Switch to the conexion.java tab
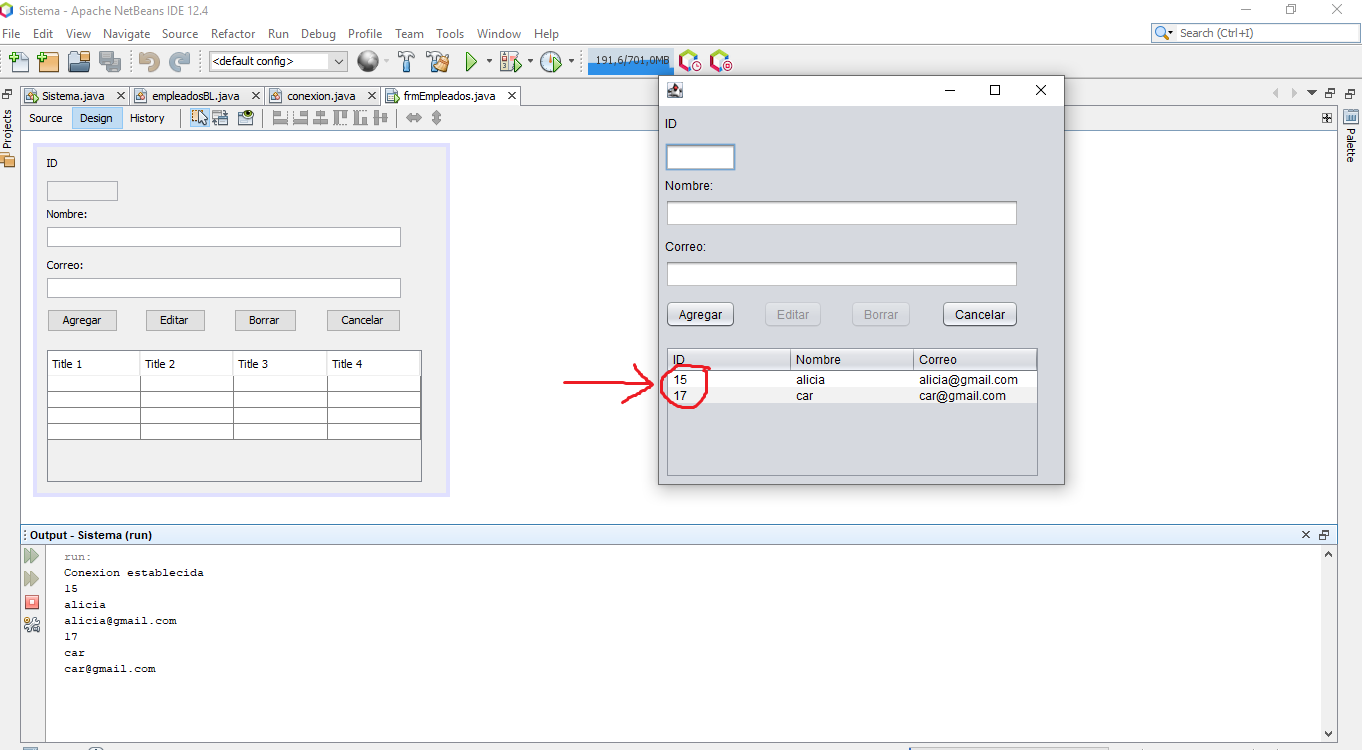The height and width of the screenshot is (750, 1362). point(320,96)
